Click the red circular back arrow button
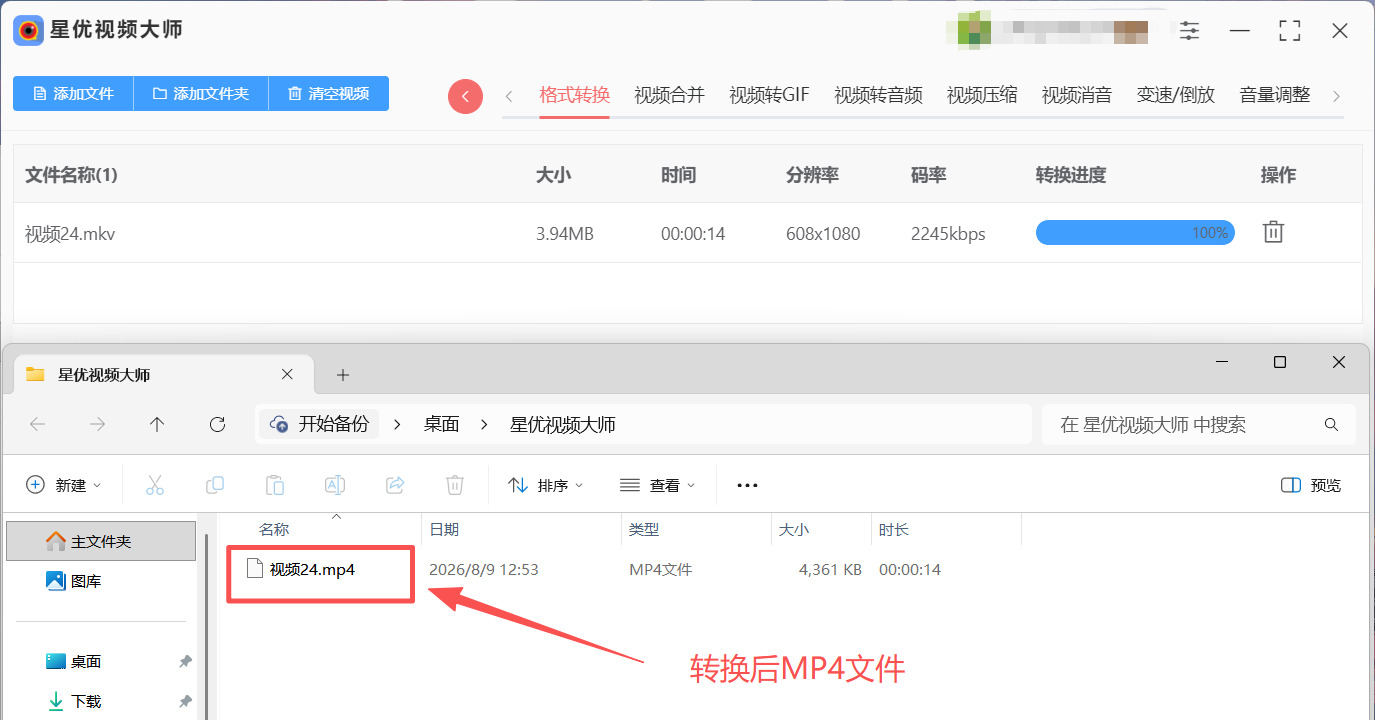Image resolution: width=1375 pixels, height=720 pixels. [x=465, y=96]
